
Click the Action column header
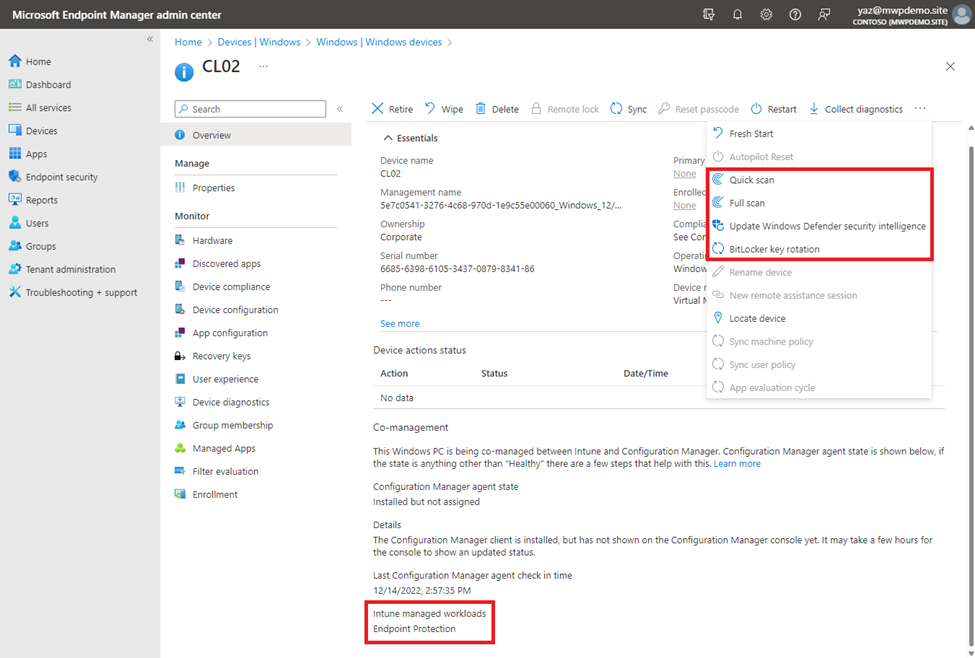(394, 373)
